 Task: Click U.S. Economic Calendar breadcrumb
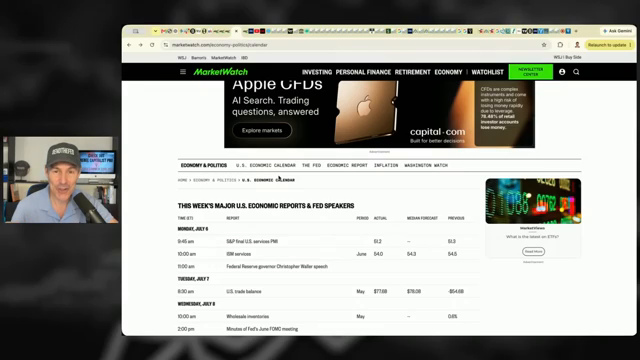(268, 180)
